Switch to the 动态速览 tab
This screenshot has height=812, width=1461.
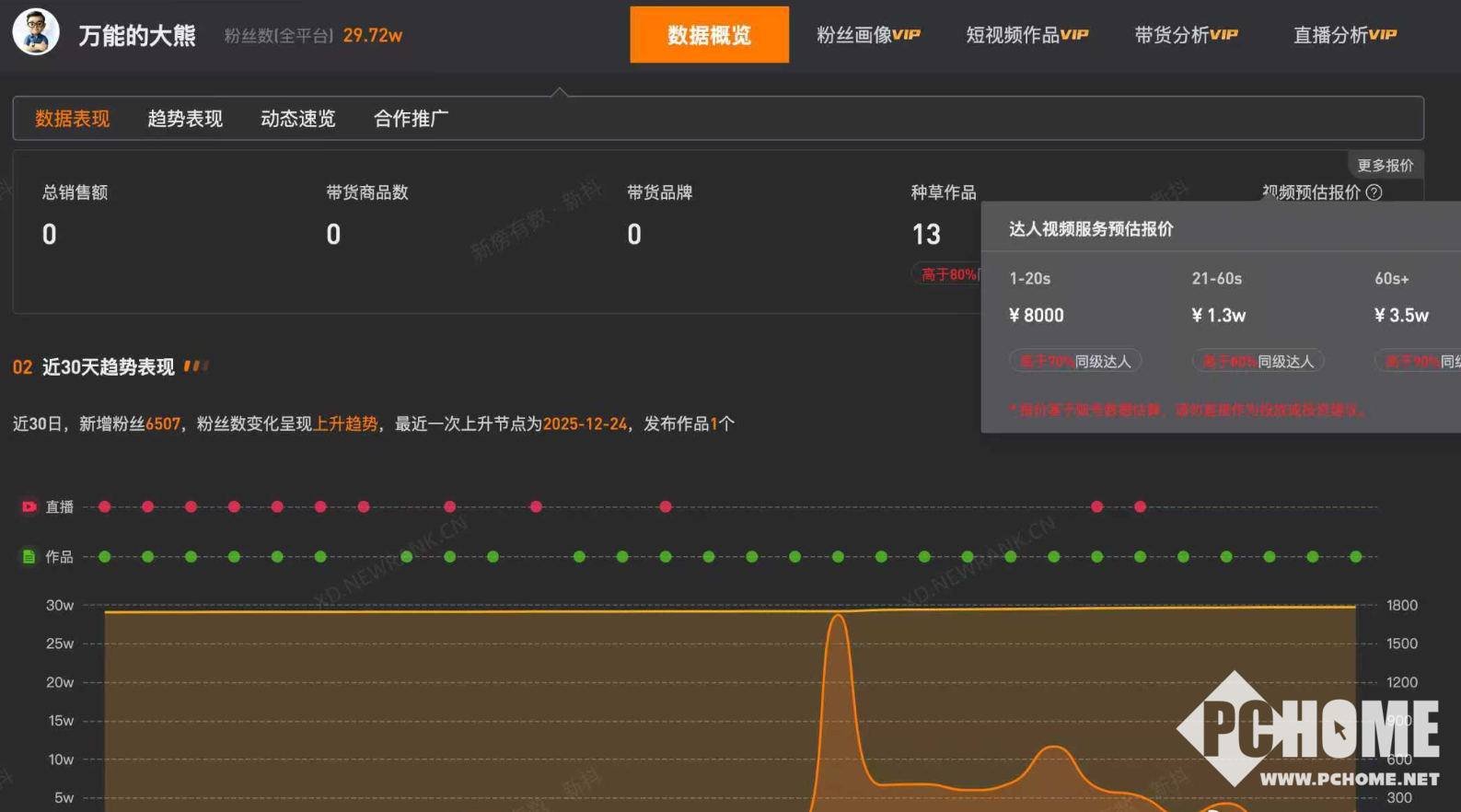pyautogui.click(x=297, y=119)
